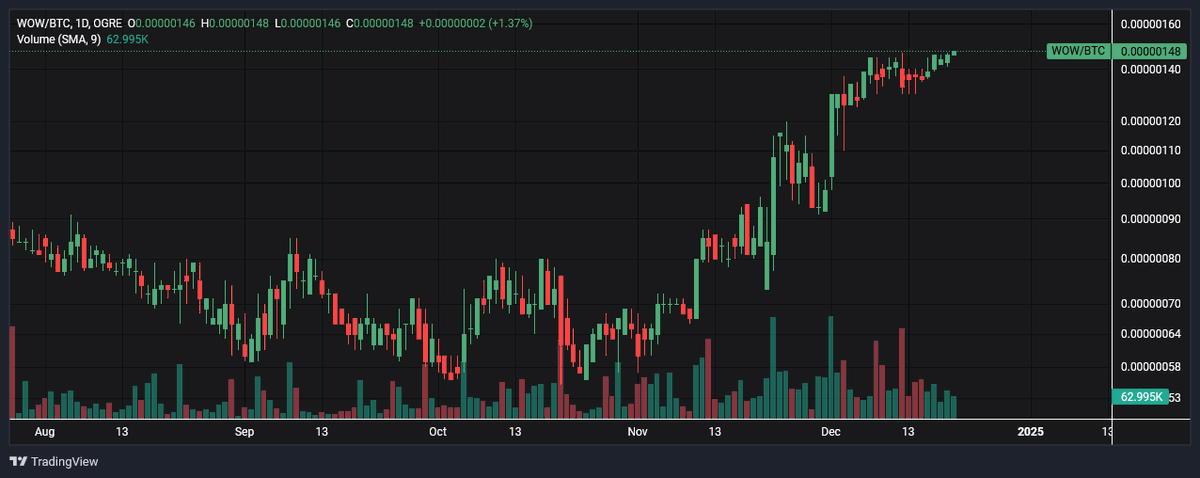
Task: Click the 0.00000080 price axis label
Action: click(1150, 259)
